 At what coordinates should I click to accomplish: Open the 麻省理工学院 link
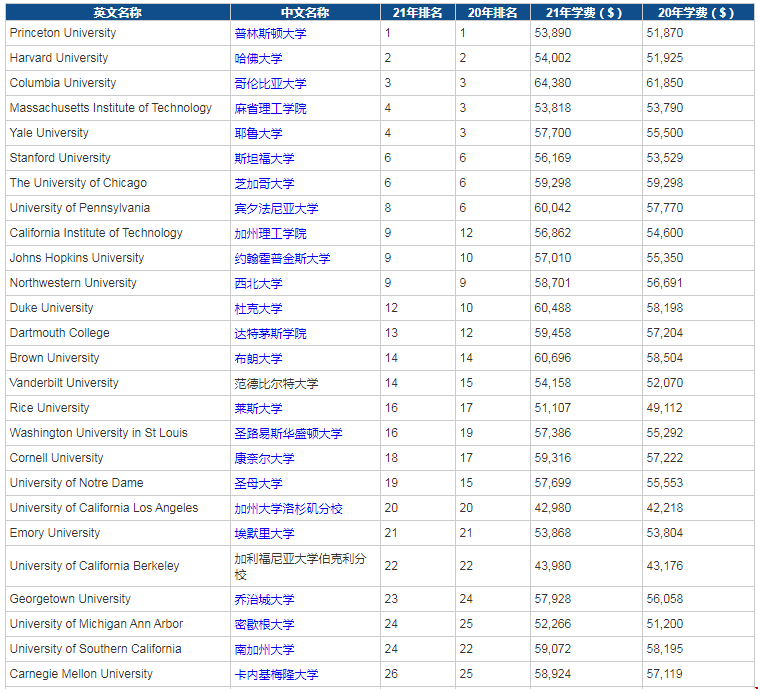pos(270,108)
